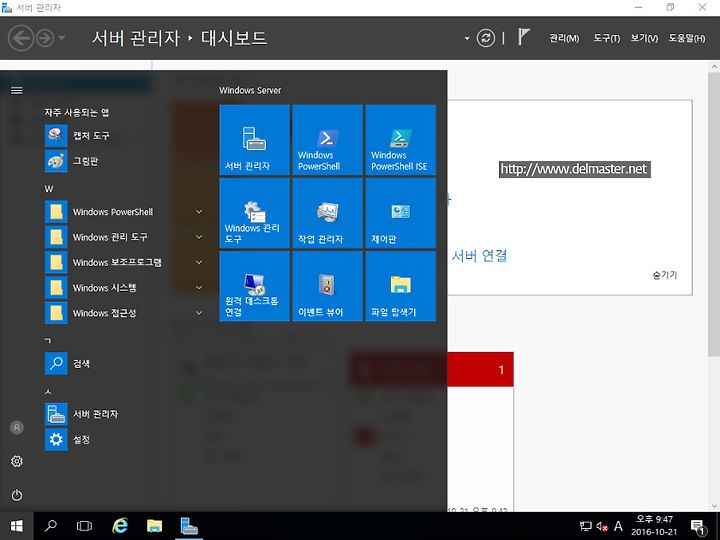Open the Windows PowerShell ISE tile
This screenshot has width=720, height=540.
400,140
